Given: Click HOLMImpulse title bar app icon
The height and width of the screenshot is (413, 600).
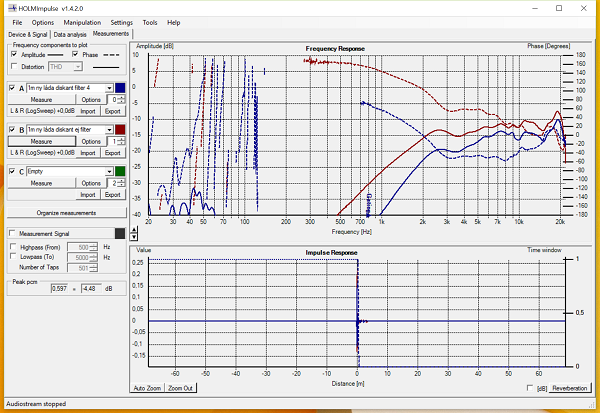Looking at the screenshot, I should pos(12,8).
